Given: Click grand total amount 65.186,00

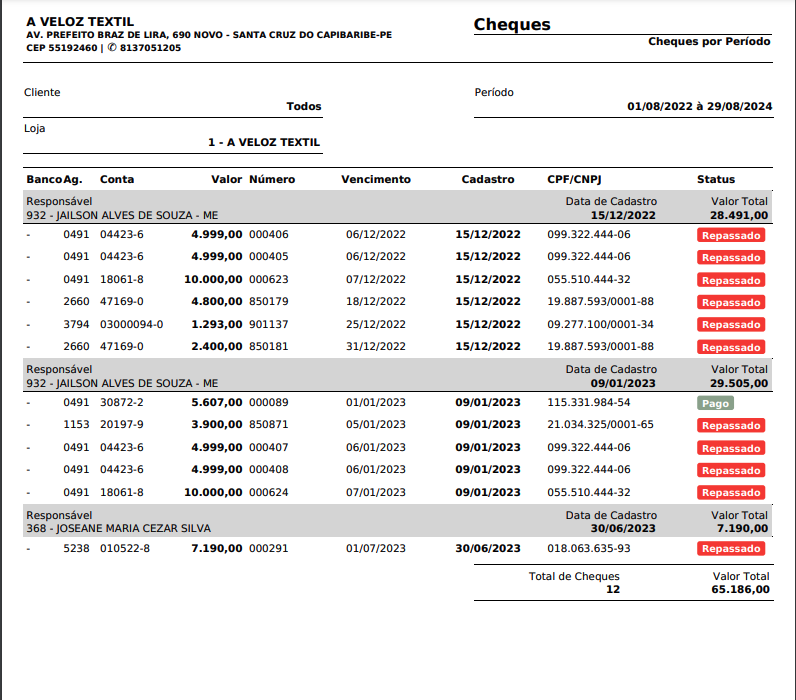Looking at the screenshot, I should (x=740, y=589).
